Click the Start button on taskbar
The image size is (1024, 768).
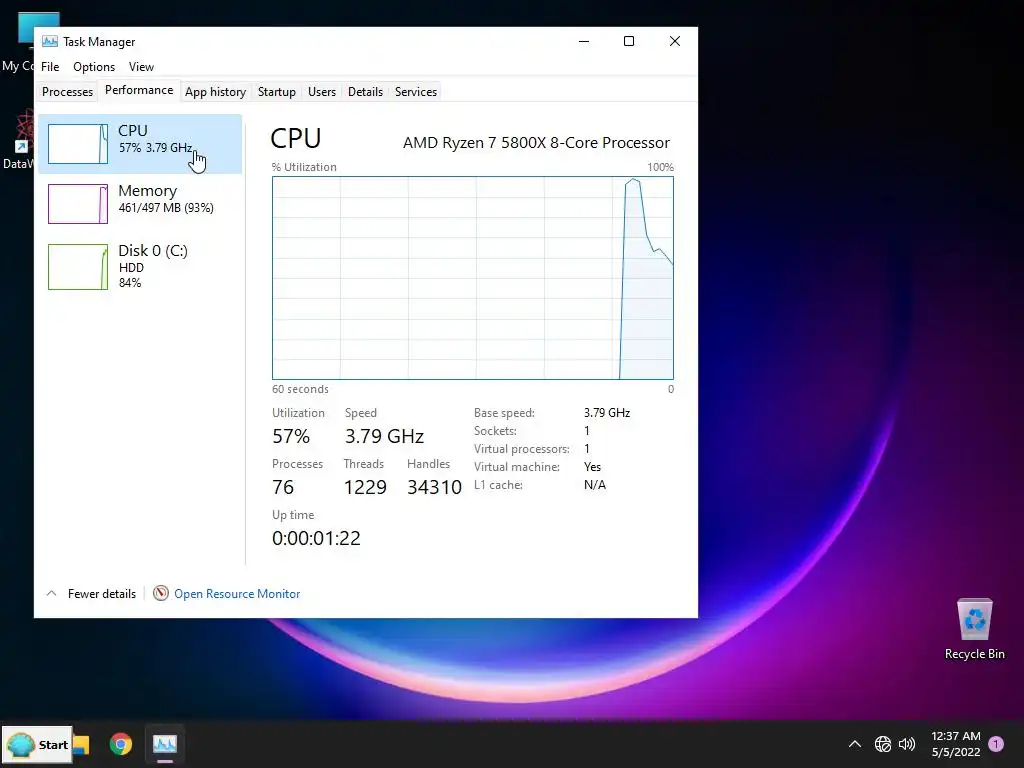(x=37, y=744)
